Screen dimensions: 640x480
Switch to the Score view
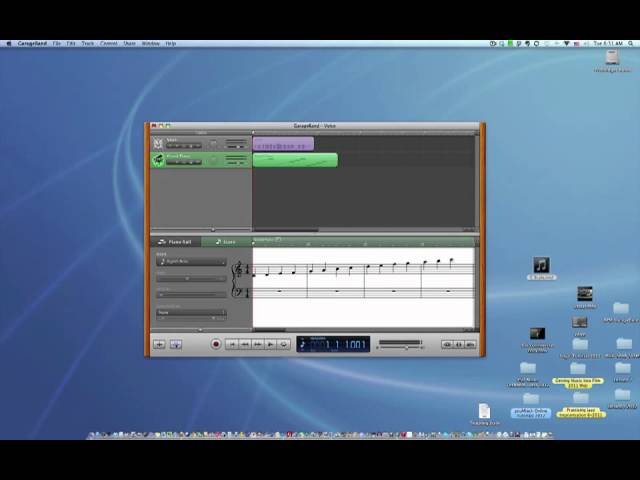226,242
